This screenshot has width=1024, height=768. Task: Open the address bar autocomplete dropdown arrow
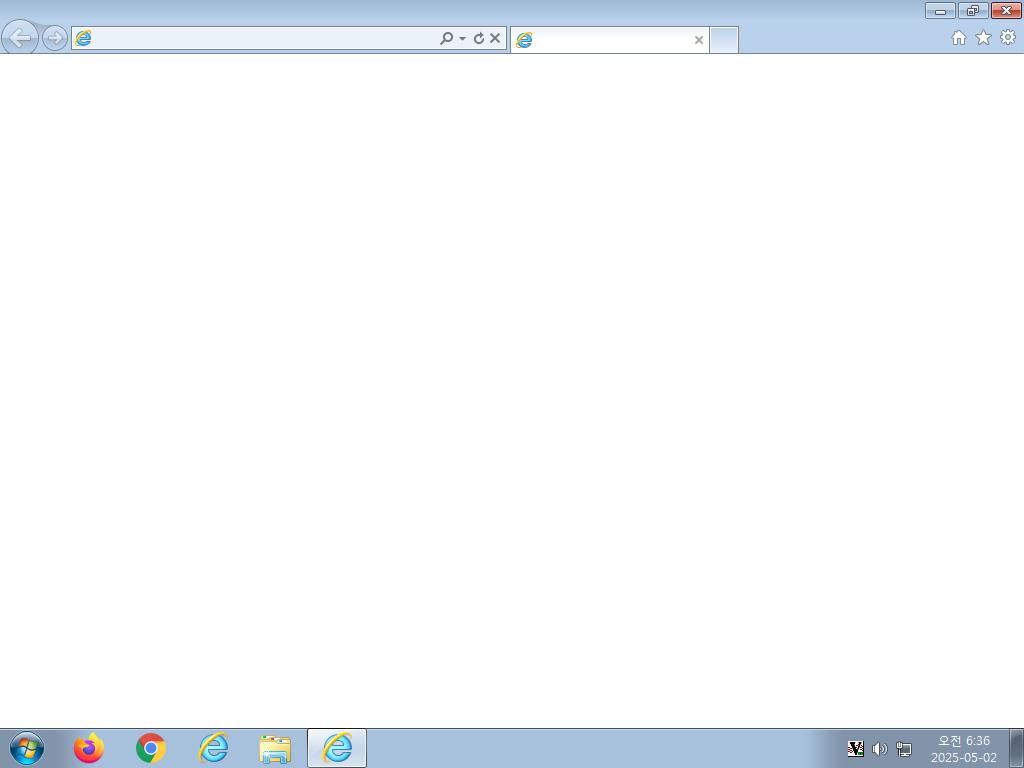click(x=462, y=39)
